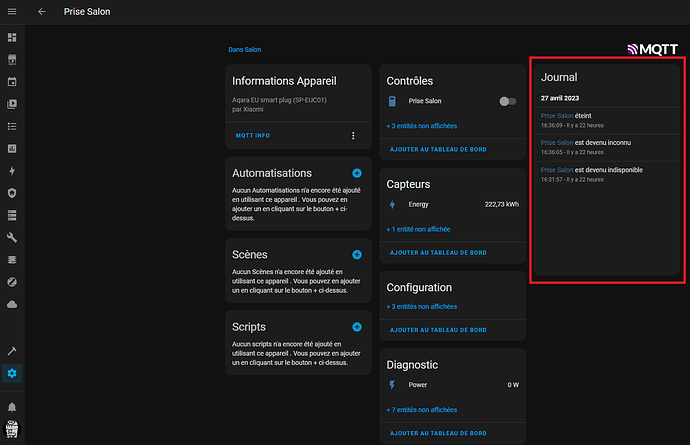This screenshot has height=445, width=690.
Task: Add Diagnostic card to dashboard
Action: click(x=438, y=433)
